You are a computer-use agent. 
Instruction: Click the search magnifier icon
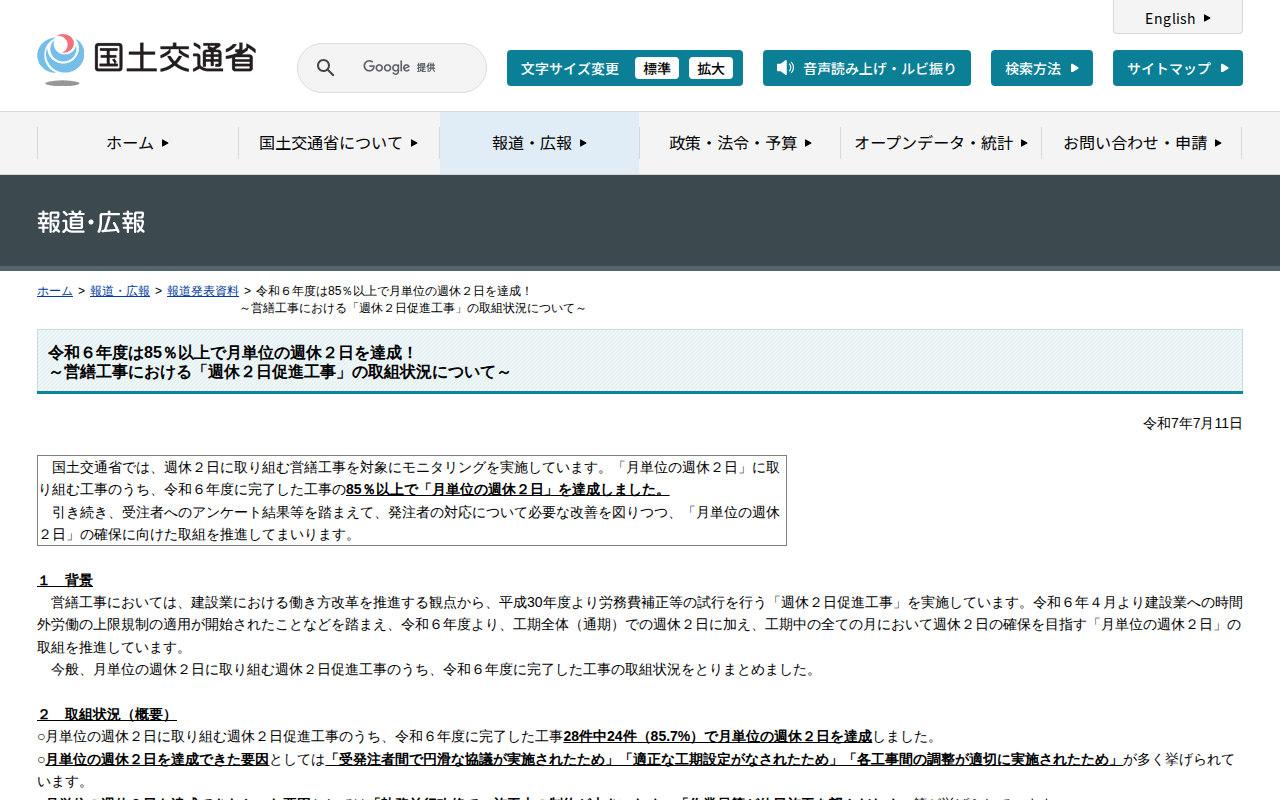point(326,68)
